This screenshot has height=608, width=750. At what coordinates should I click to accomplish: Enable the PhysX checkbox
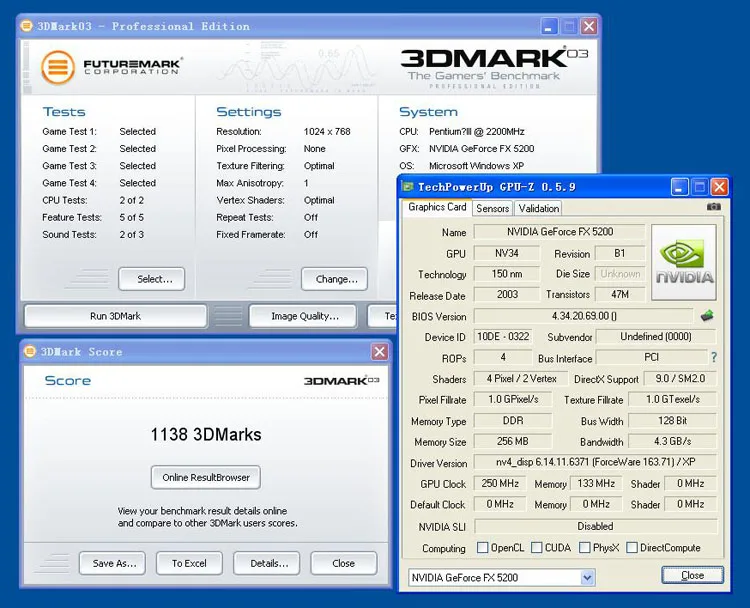[585, 547]
